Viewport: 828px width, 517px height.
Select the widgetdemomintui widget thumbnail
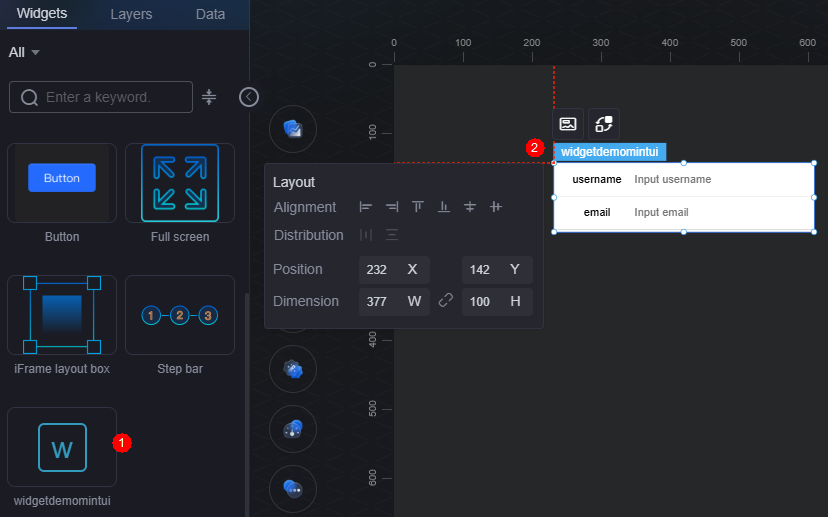62,447
